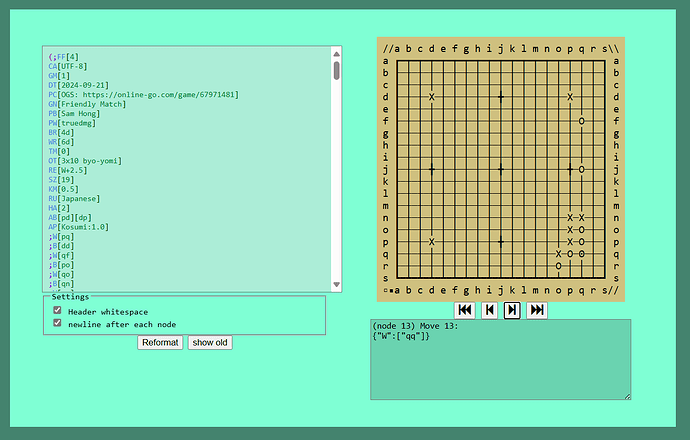Click the star point at column j, row d

click(501, 97)
